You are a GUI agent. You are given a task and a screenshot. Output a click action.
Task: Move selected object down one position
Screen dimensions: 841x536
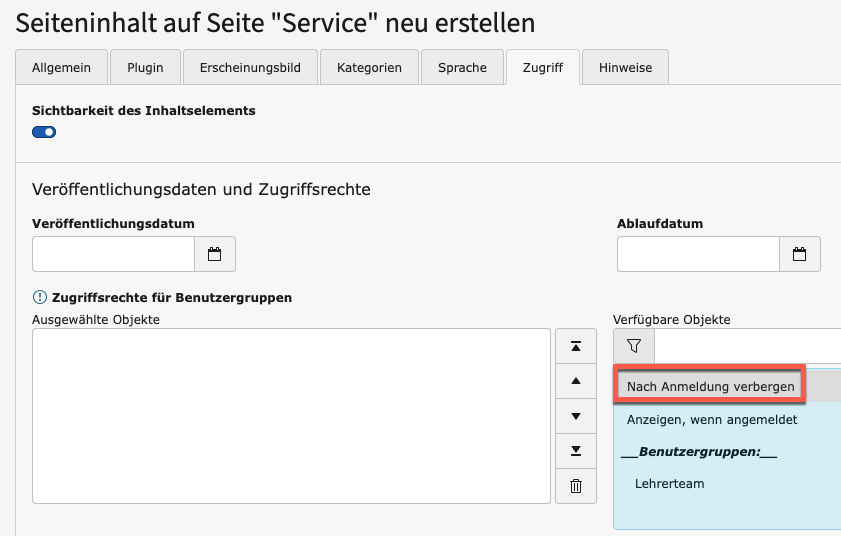coord(576,416)
